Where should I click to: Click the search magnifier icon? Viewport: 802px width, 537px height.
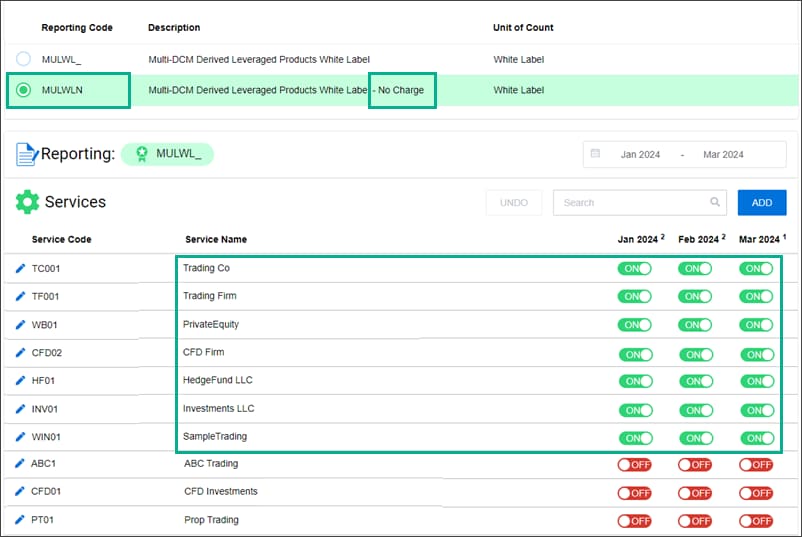point(715,203)
